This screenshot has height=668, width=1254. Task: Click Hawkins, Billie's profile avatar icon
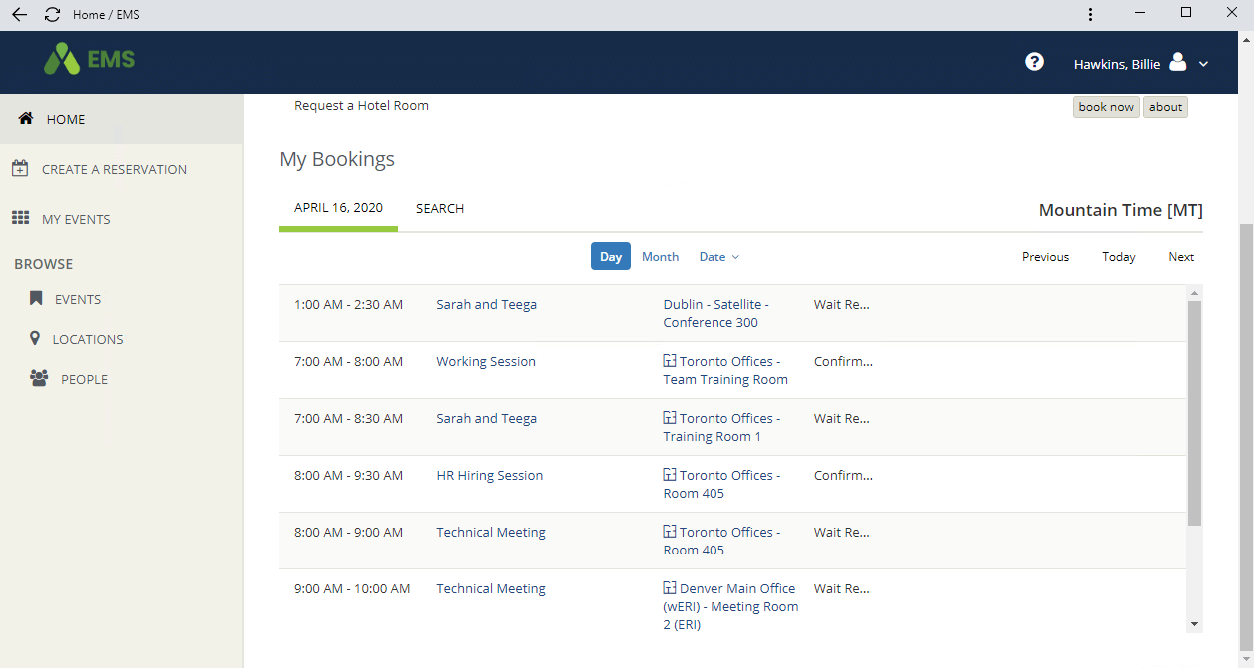click(1176, 62)
